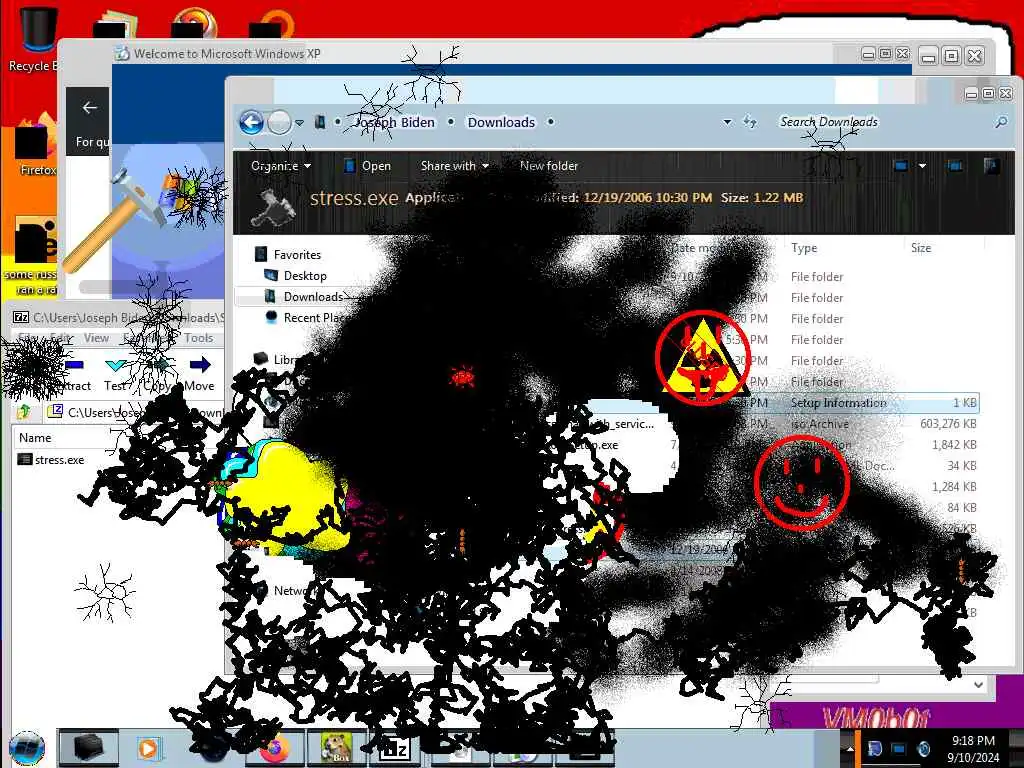Sort by Name column in 7-Zip
This screenshot has height=768, width=1024.
click(35, 438)
